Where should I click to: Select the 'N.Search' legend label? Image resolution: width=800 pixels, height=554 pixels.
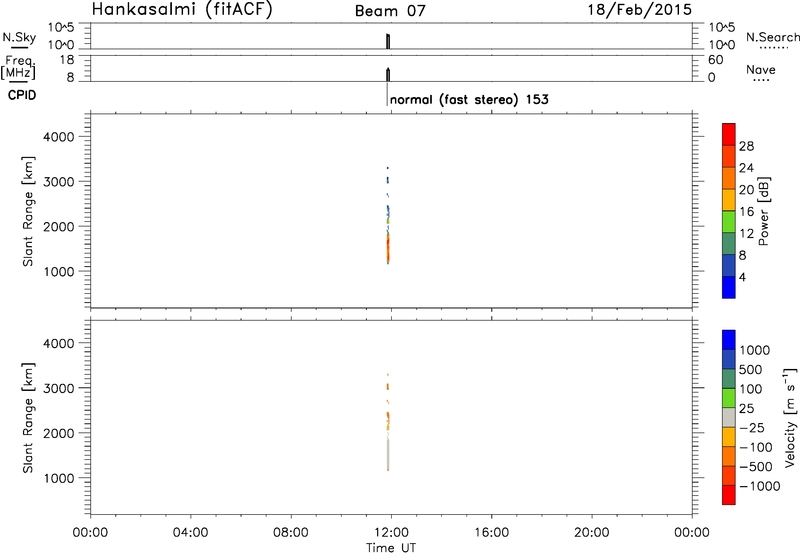coord(772,37)
